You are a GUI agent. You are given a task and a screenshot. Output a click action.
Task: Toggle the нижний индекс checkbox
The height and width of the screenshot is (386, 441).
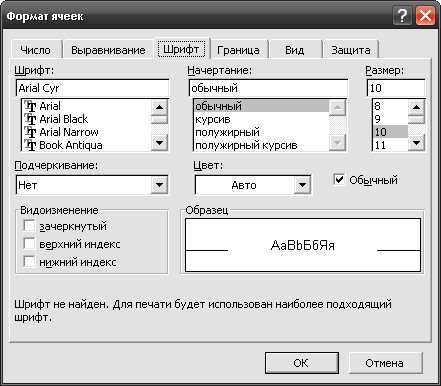pyautogui.click(x=29, y=262)
